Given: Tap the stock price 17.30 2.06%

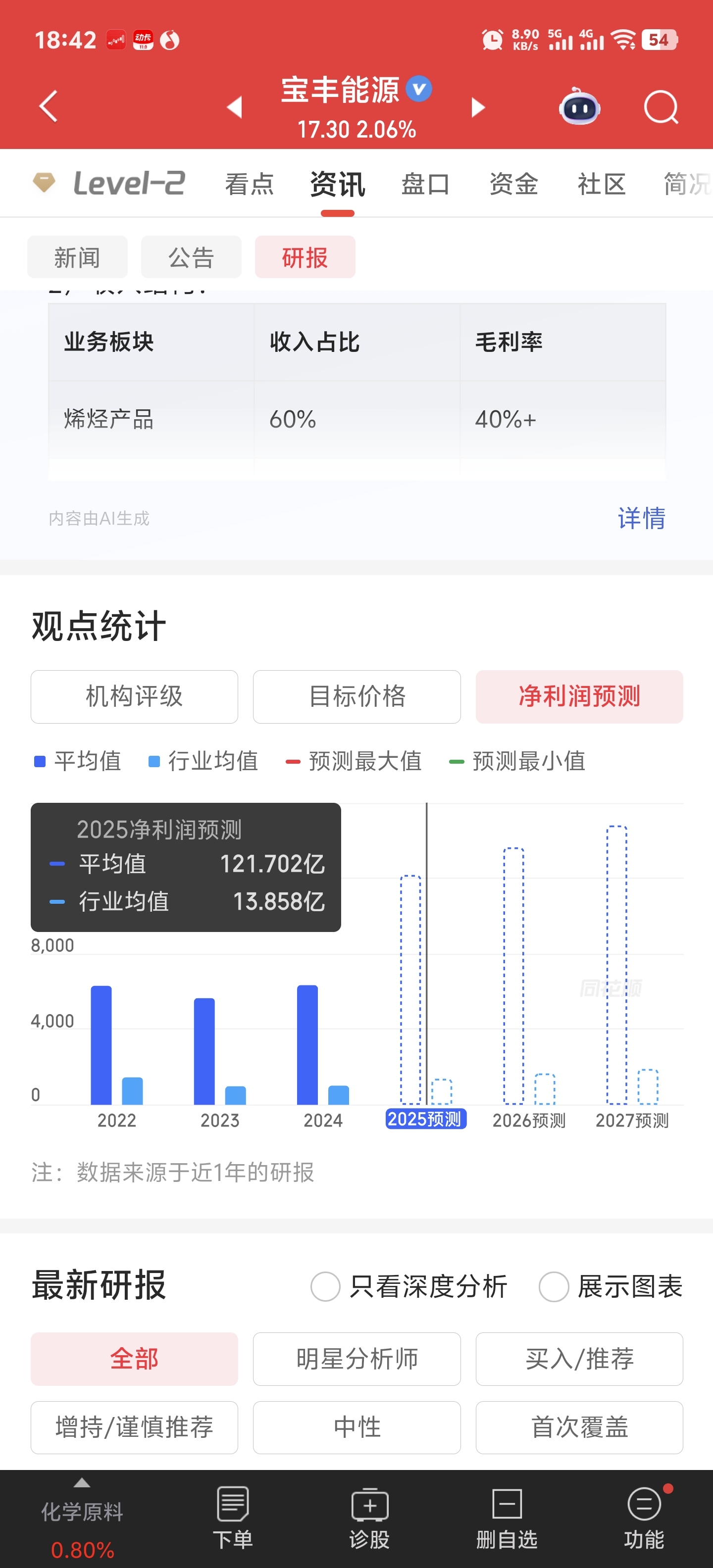Looking at the screenshot, I should pos(357,129).
